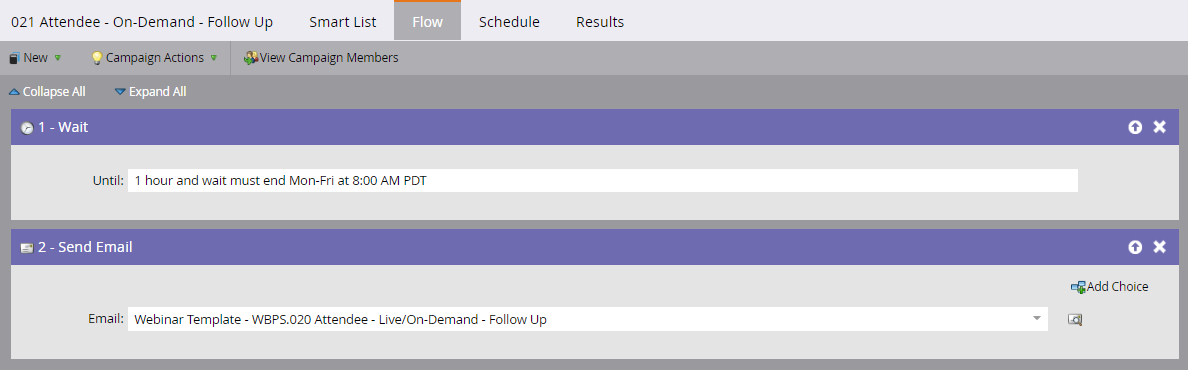
Task: Click the Add Choice icon
Action: 1078,287
